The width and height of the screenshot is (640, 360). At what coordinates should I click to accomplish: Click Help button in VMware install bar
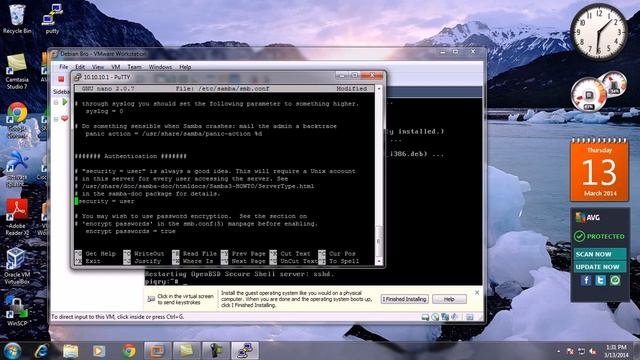tap(449, 299)
